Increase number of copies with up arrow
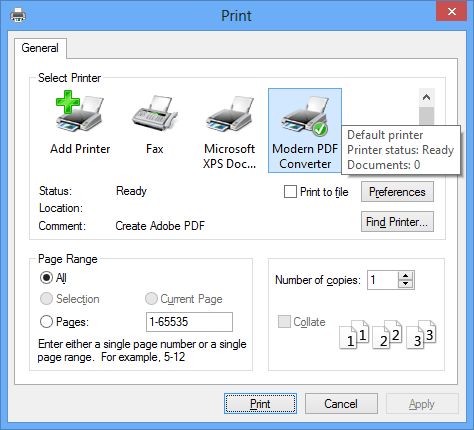The image size is (474, 430). [x=405, y=276]
